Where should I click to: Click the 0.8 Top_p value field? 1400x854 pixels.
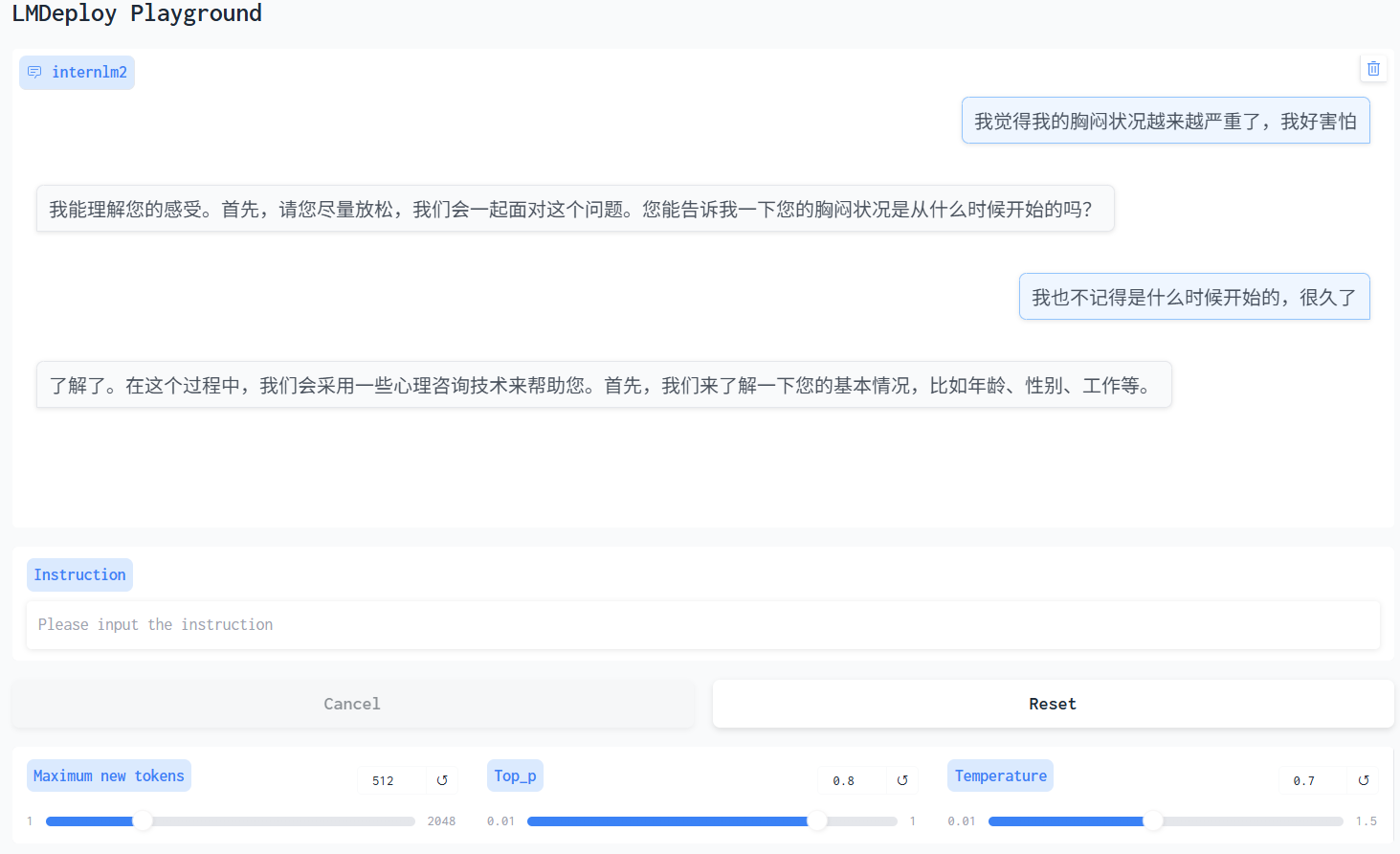[x=843, y=780]
